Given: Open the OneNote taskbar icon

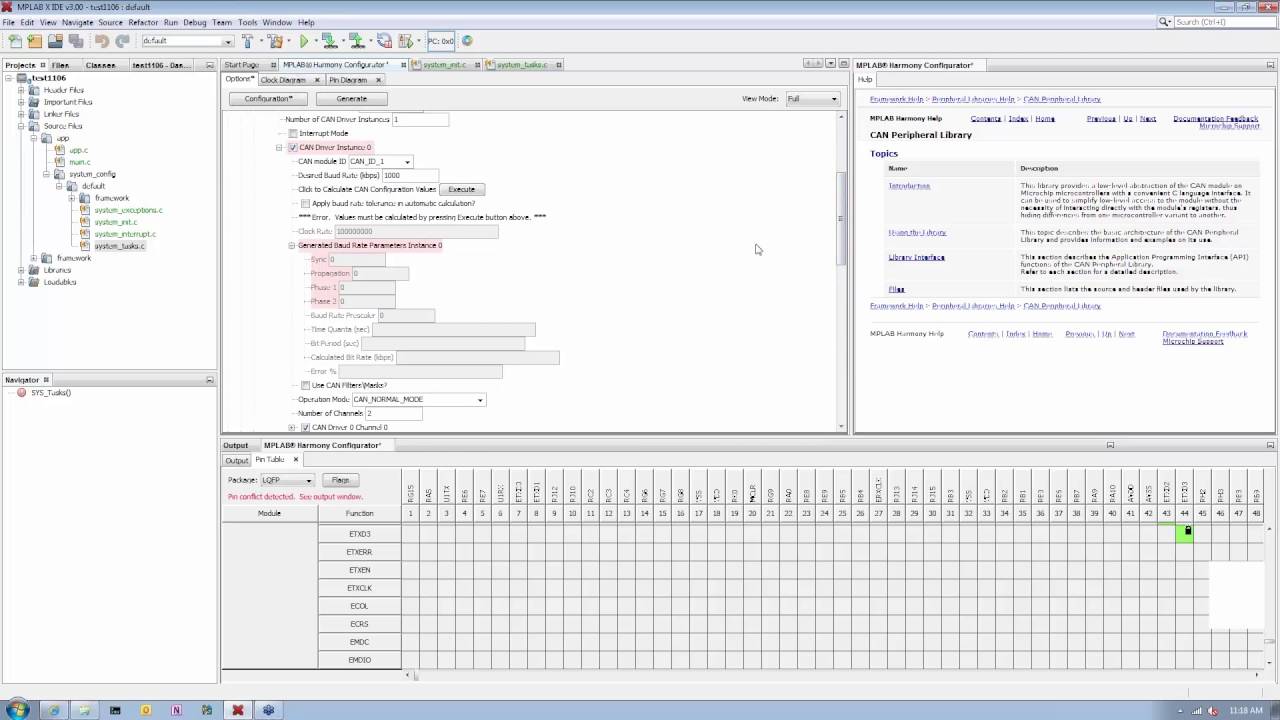Looking at the screenshot, I should pyautogui.click(x=176, y=710).
